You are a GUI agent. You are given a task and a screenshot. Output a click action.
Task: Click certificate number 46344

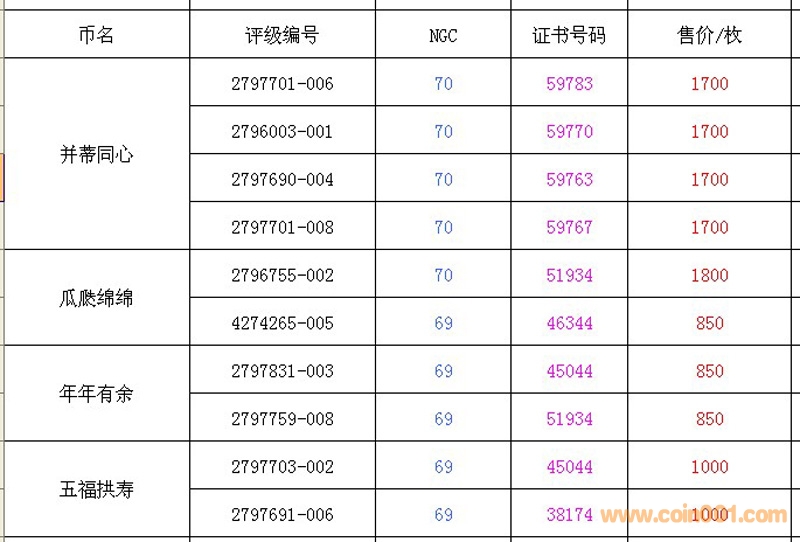coord(569,323)
